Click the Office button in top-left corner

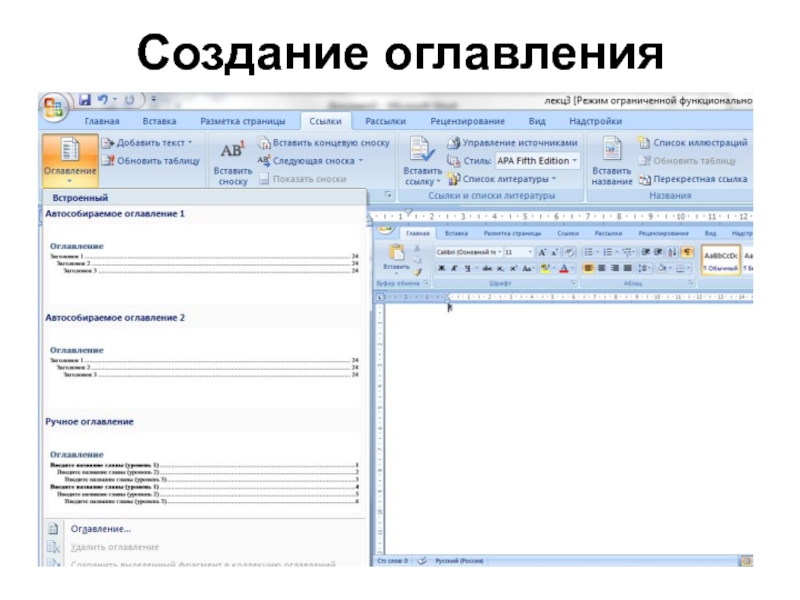(52, 106)
